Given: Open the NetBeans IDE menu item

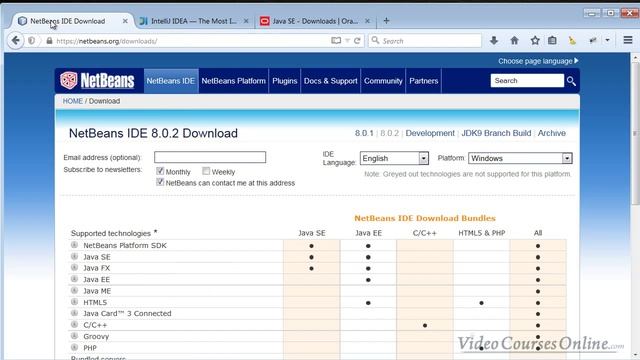Looking at the screenshot, I should [x=171, y=81].
